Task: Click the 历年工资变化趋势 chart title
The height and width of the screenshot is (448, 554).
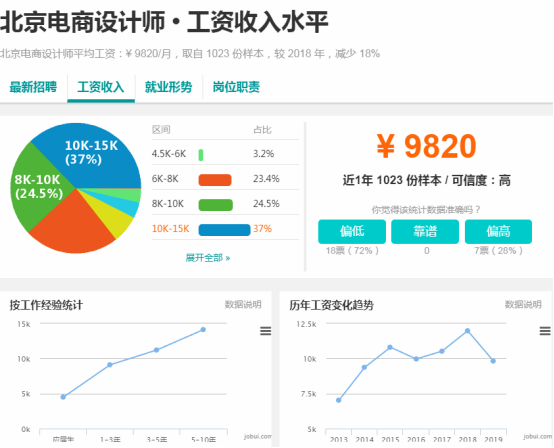Action: click(x=331, y=305)
